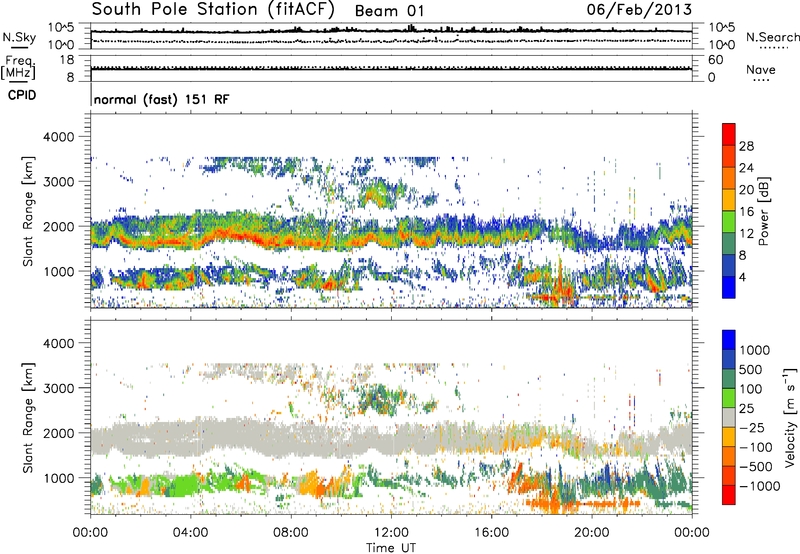The image size is (800, 554).
Task: Click the blue top of Velocity colorbar
Action: pos(729,340)
